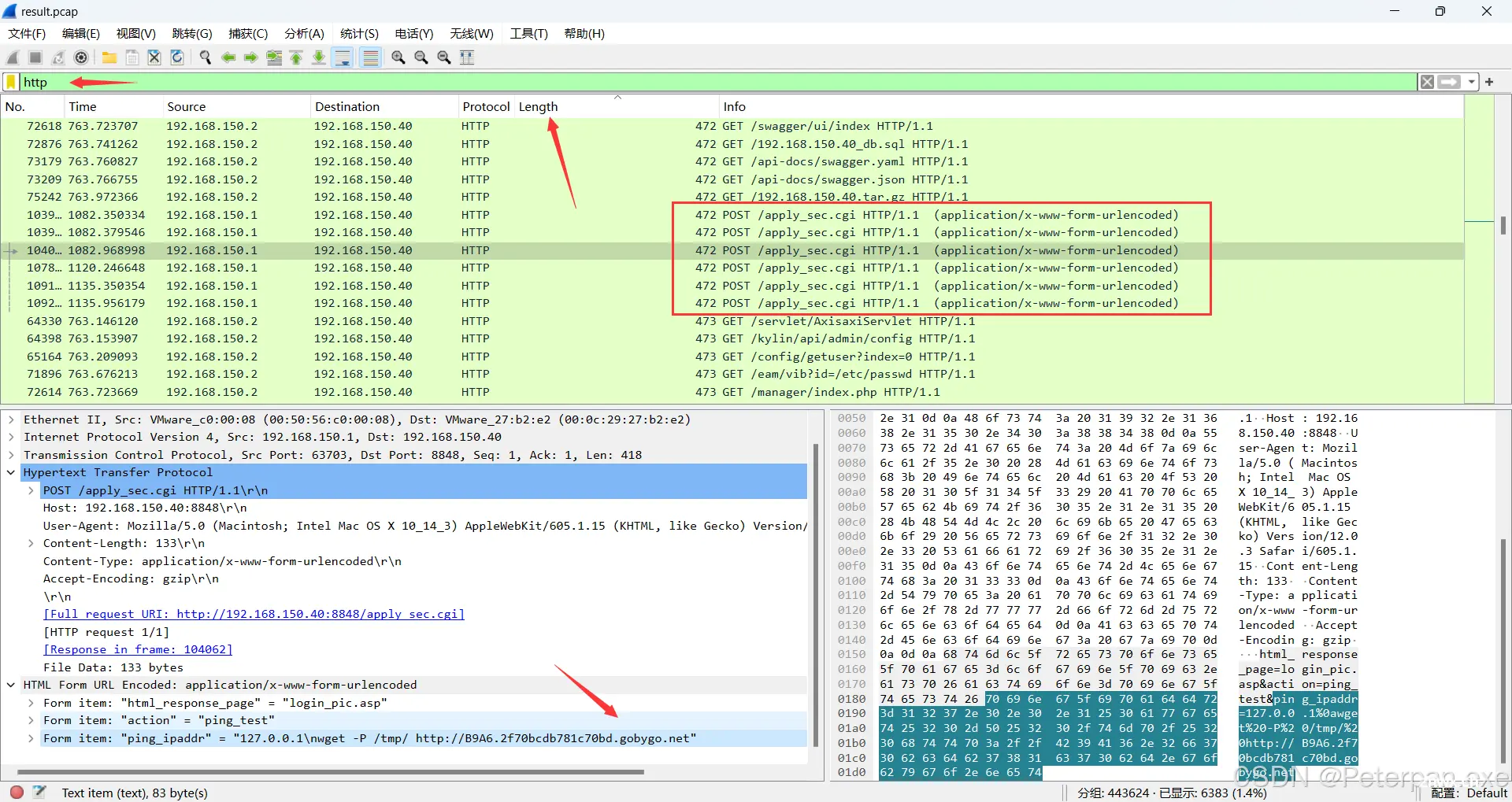This screenshot has width=1512, height=802.
Task: Select packet 72876 GET /192.168.150.40_db.sql
Action: [732, 144]
